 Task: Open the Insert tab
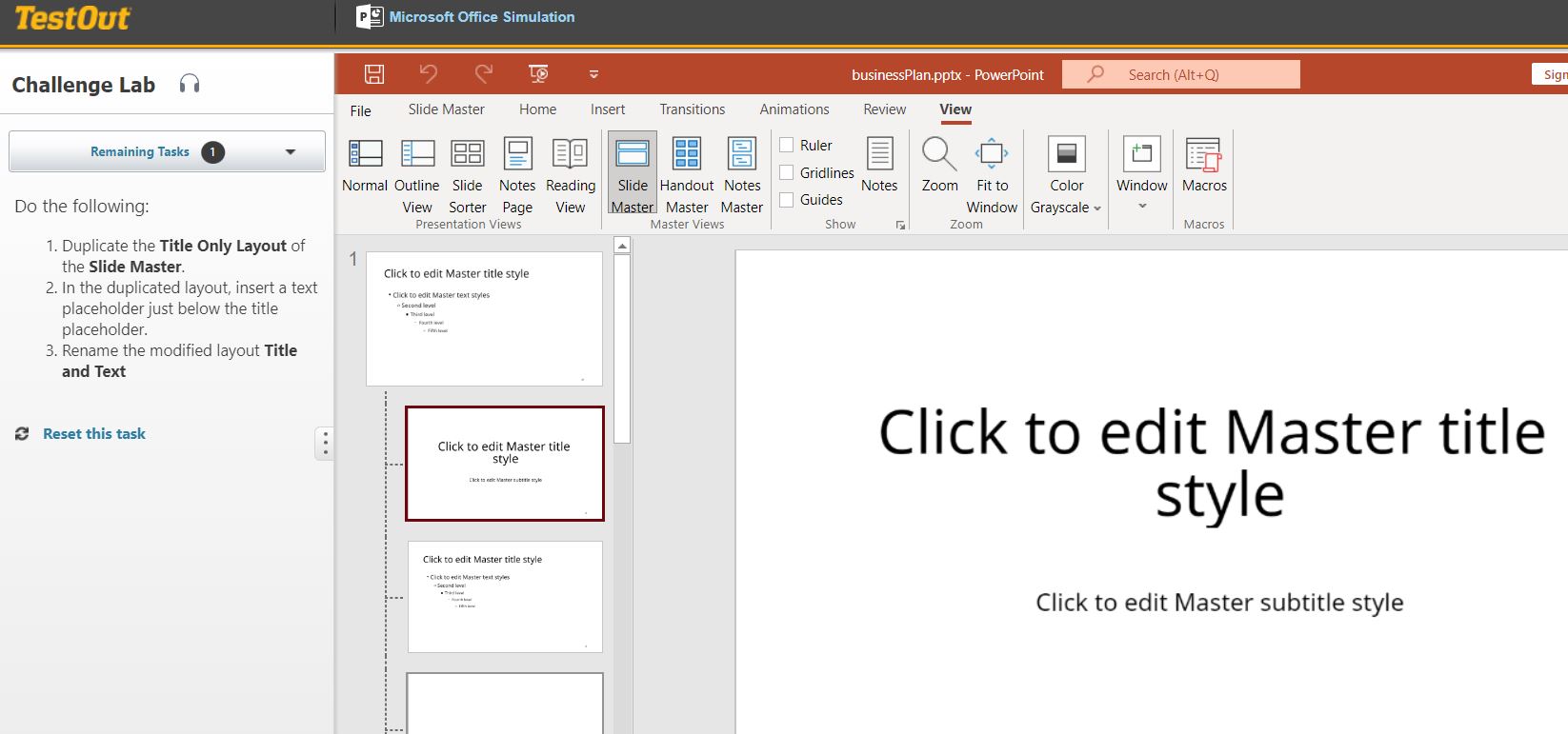tap(608, 109)
